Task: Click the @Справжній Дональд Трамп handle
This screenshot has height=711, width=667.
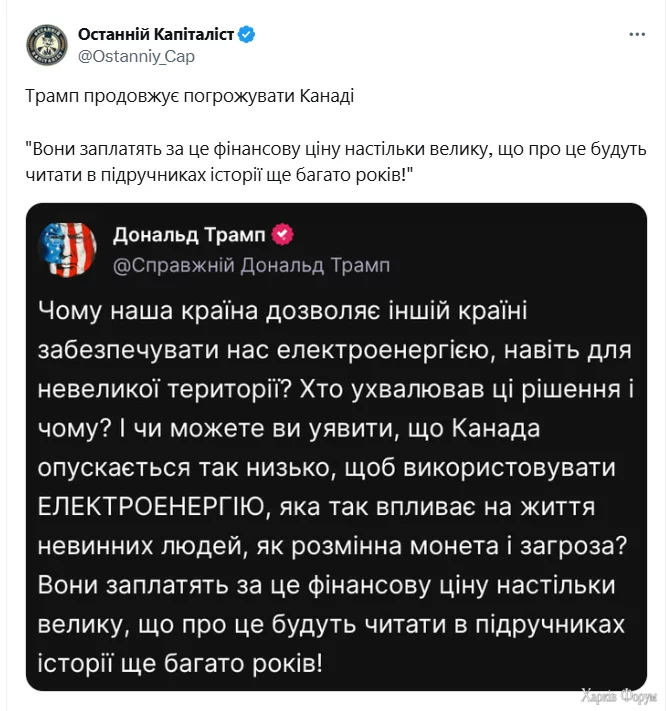Action: [251, 265]
